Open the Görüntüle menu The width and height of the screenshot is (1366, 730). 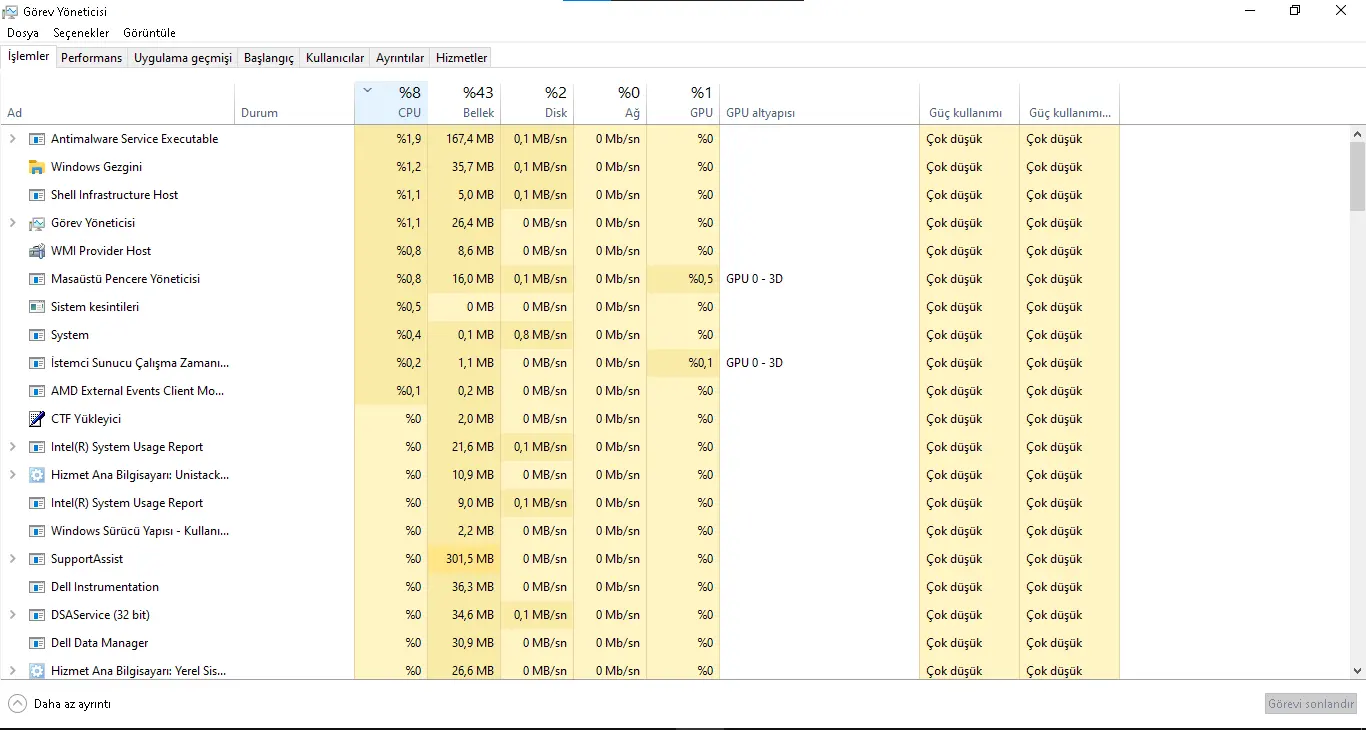click(149, 33)
